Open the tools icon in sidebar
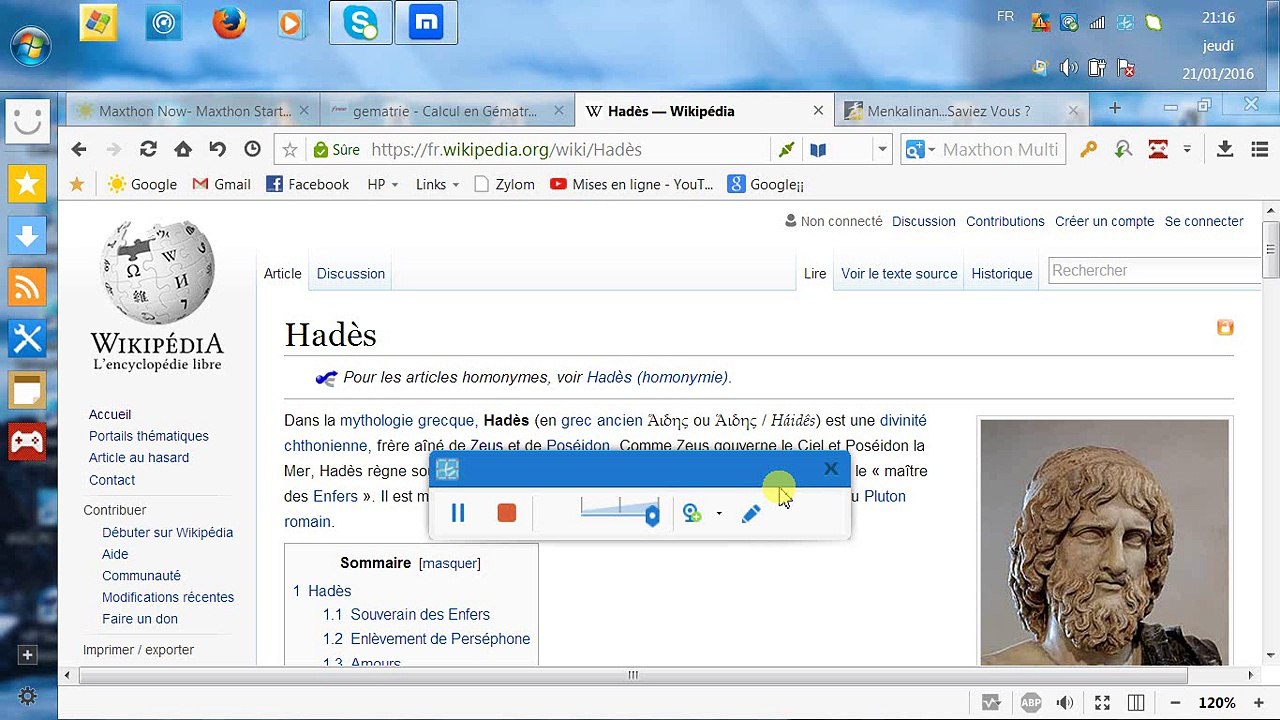 coord(27,339)
